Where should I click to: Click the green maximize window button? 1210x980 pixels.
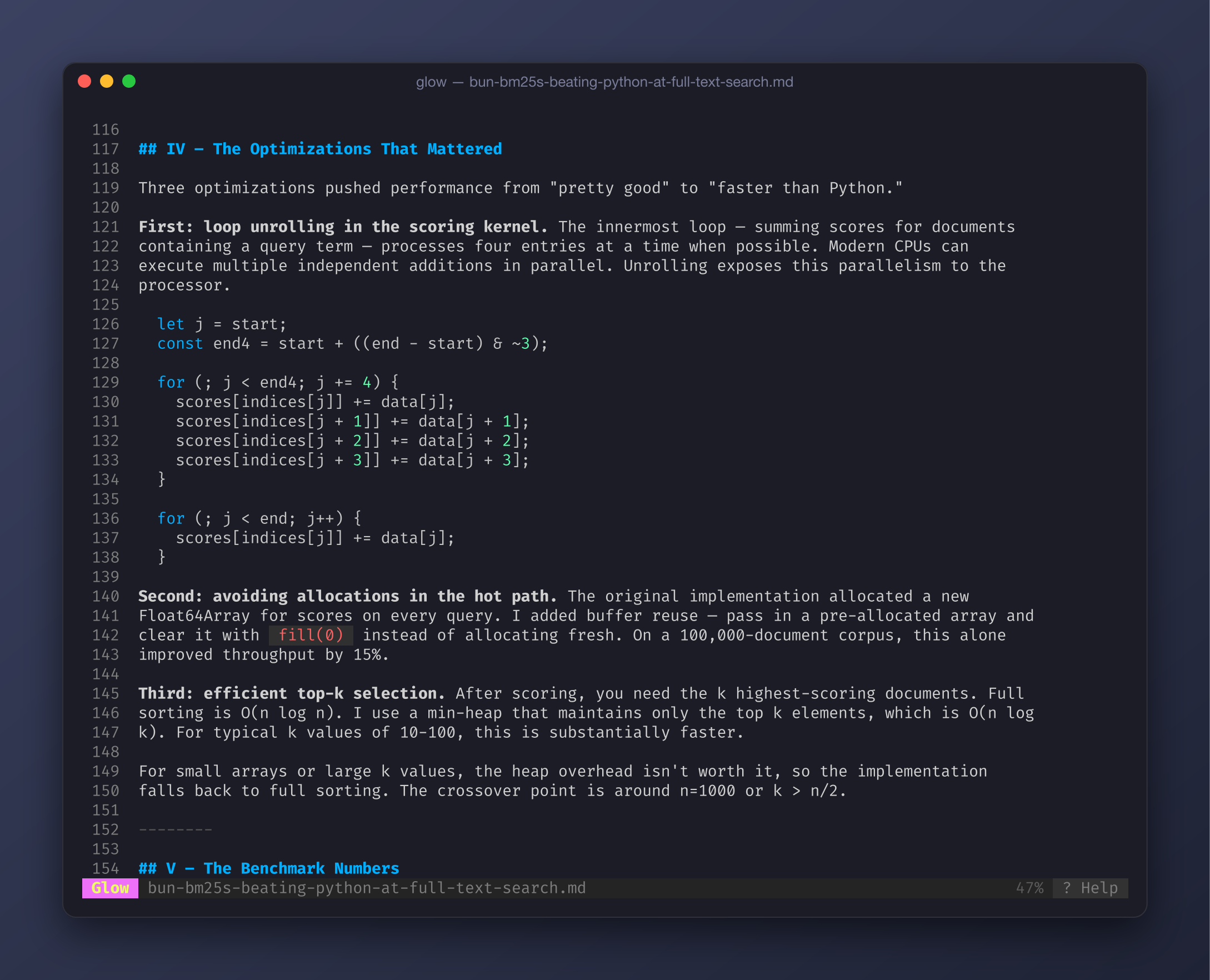[129, 81]
